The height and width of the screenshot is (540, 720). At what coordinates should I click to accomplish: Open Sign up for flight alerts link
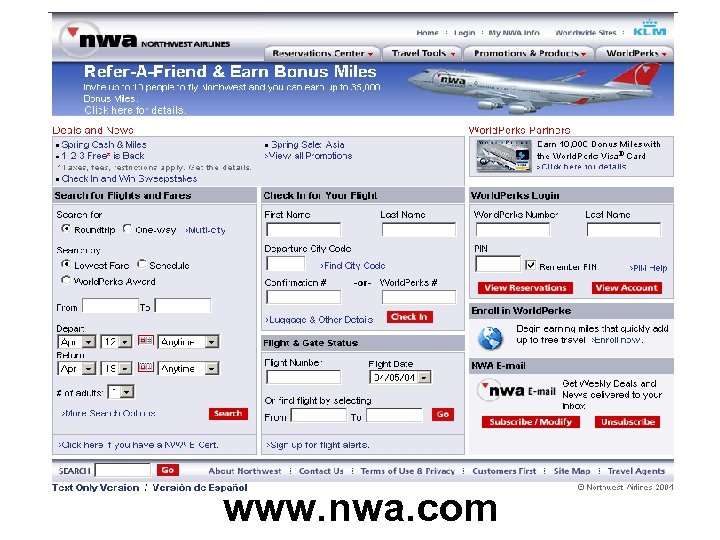click(x=318, y=445)
